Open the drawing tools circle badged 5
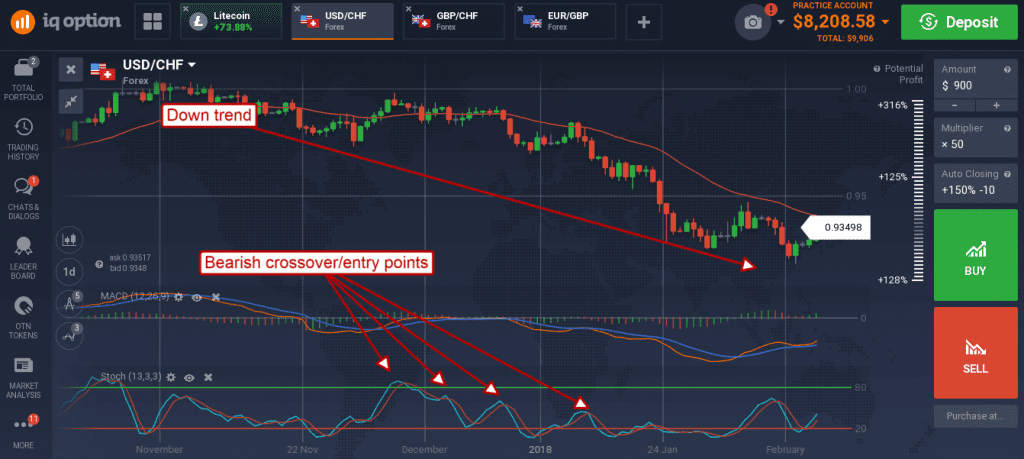 68,303
